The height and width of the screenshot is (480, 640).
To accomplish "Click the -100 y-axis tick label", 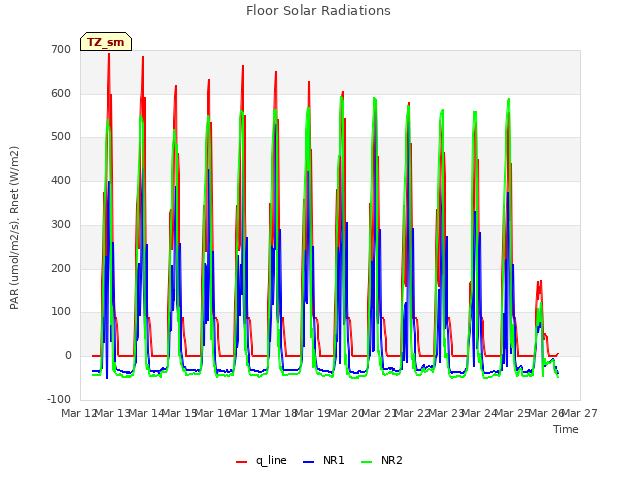I will 59,399.
